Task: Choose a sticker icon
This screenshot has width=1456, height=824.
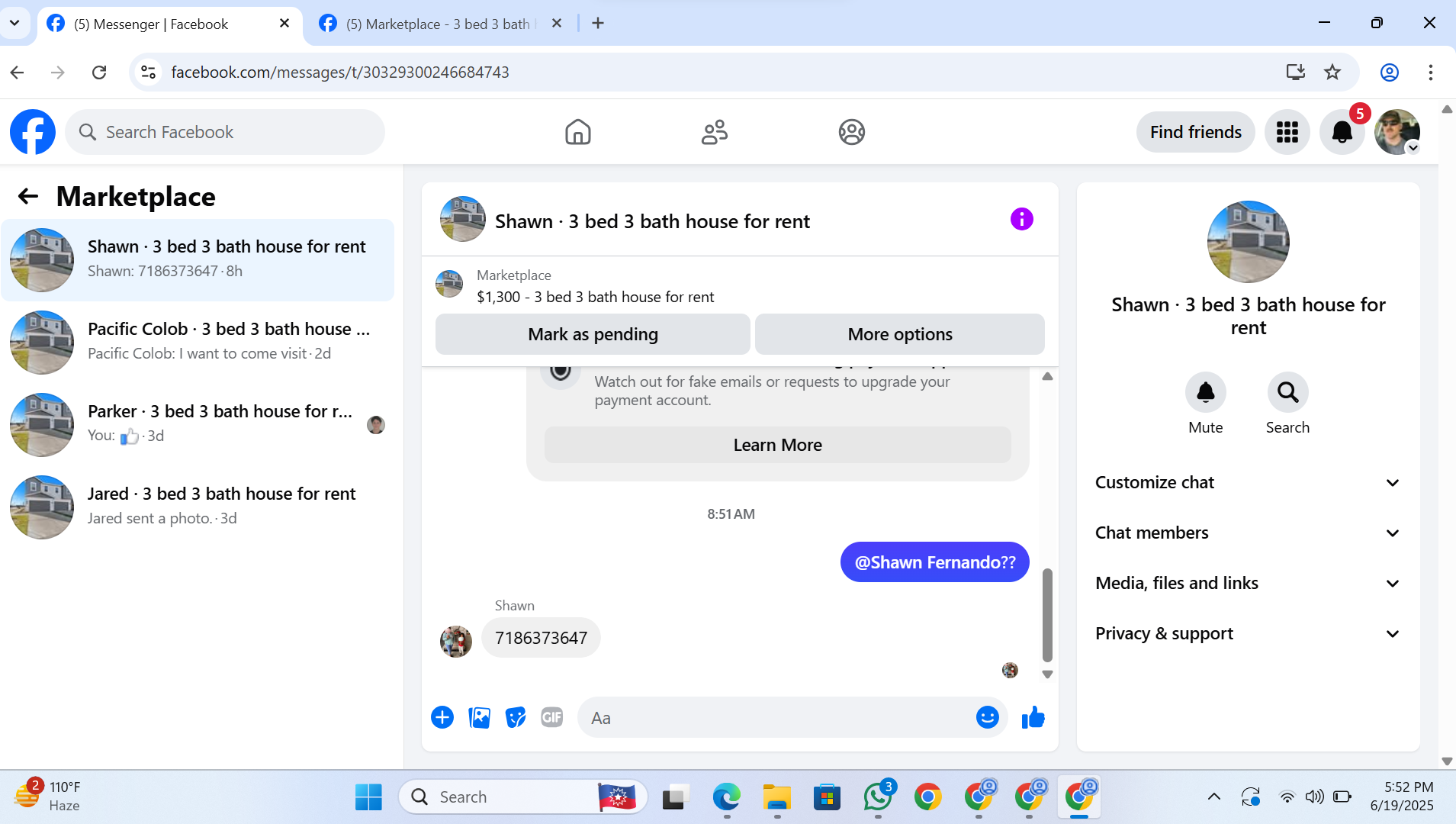Action: point(516,717)
